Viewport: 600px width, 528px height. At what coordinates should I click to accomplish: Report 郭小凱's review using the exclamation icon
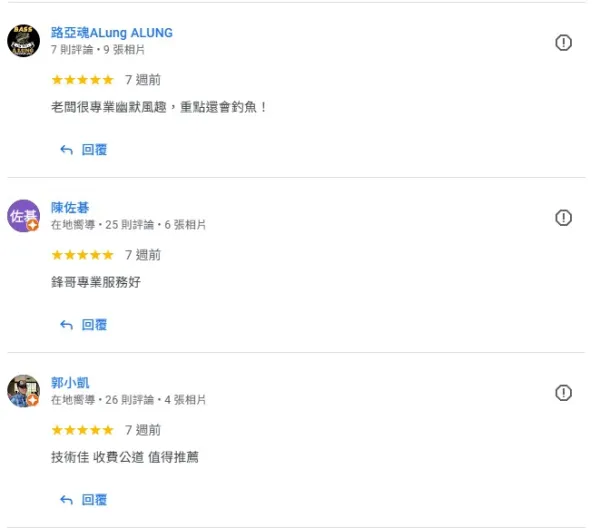pos(563,393)
